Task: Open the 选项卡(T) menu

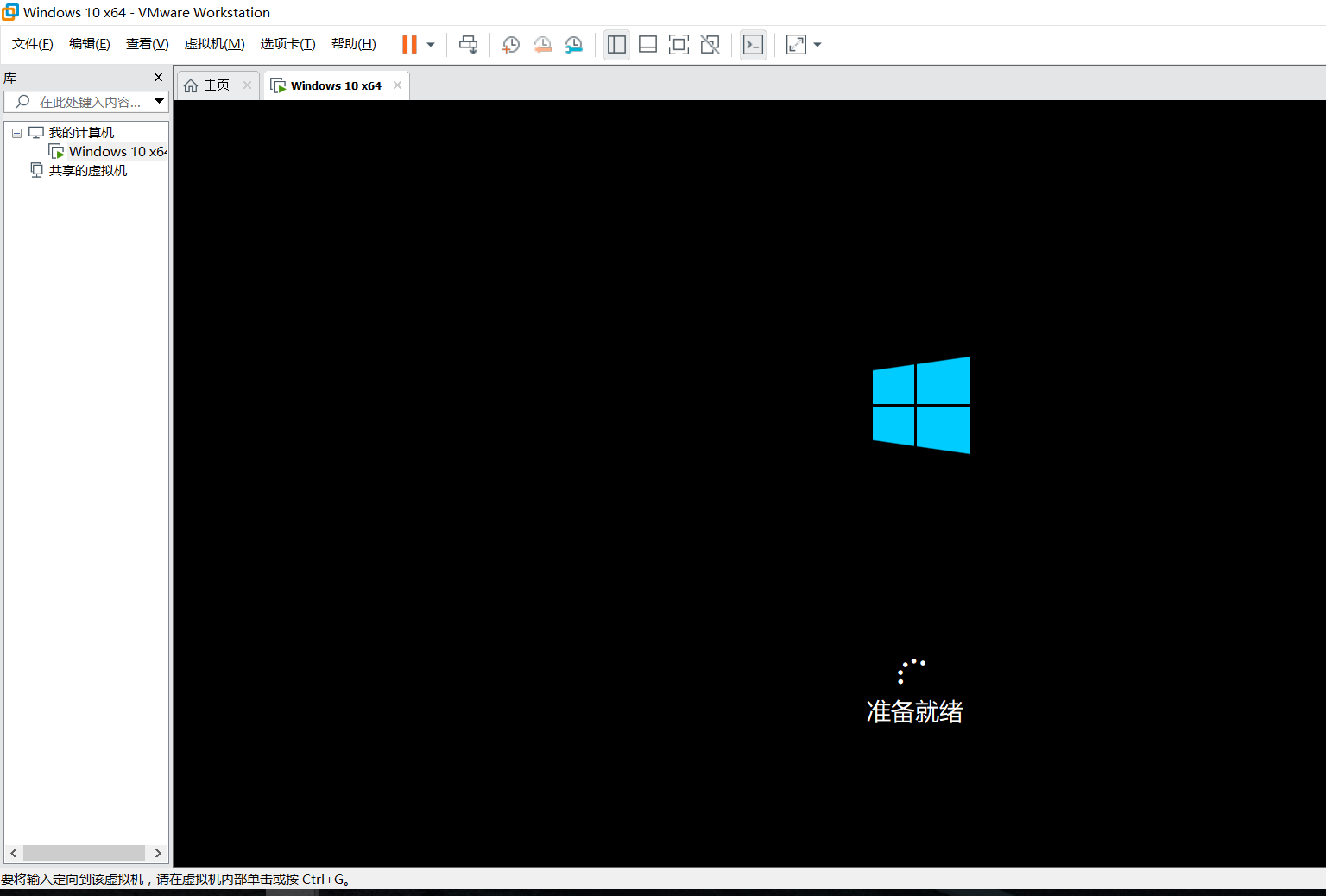Action: 288,44
